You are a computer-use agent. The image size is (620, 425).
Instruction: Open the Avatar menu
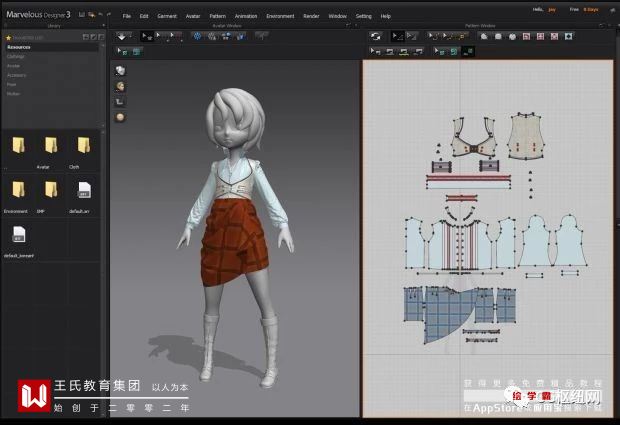[x=191, y=17]
